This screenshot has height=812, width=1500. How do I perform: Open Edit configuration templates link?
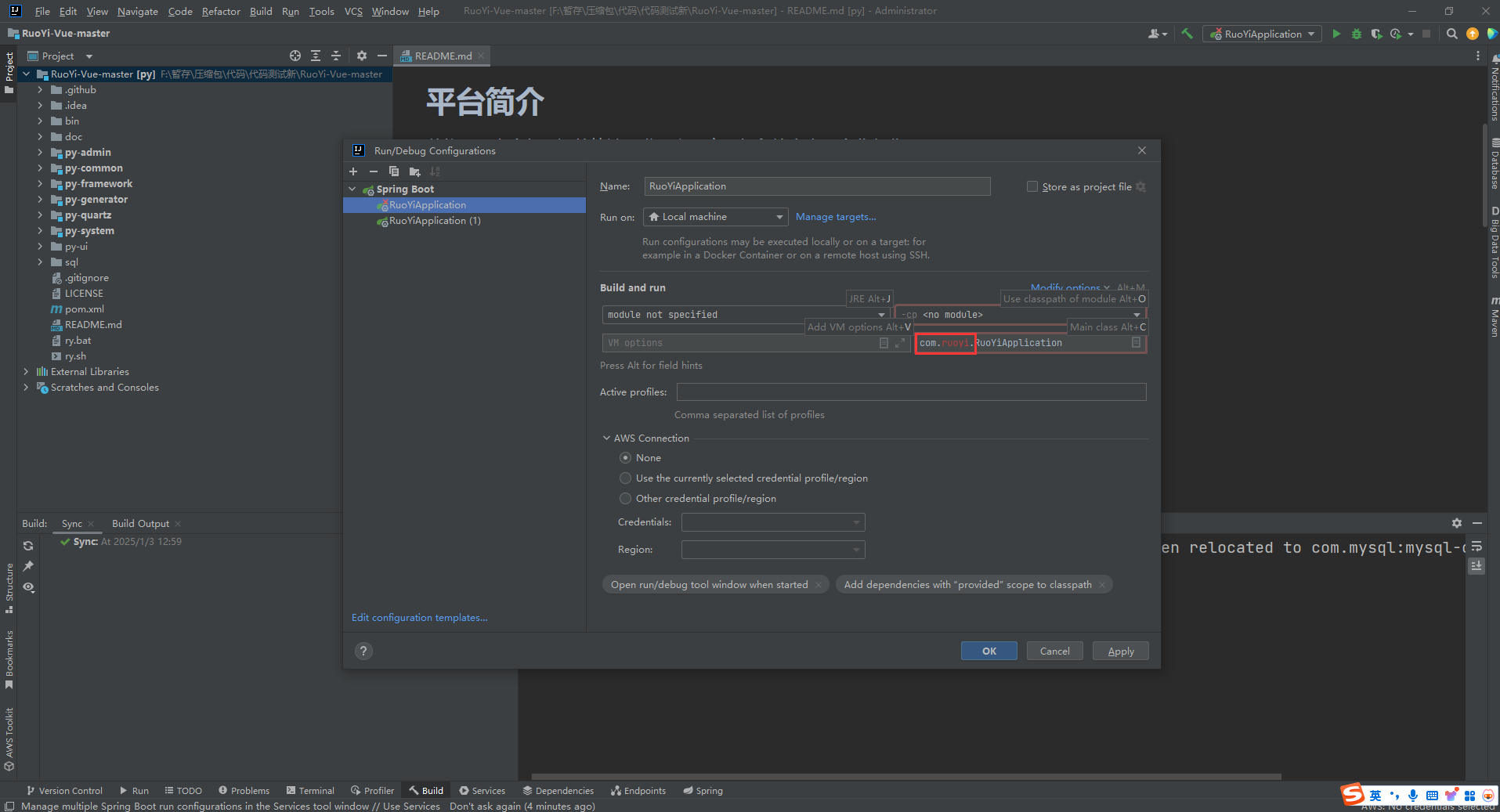[x=420, y=618]
